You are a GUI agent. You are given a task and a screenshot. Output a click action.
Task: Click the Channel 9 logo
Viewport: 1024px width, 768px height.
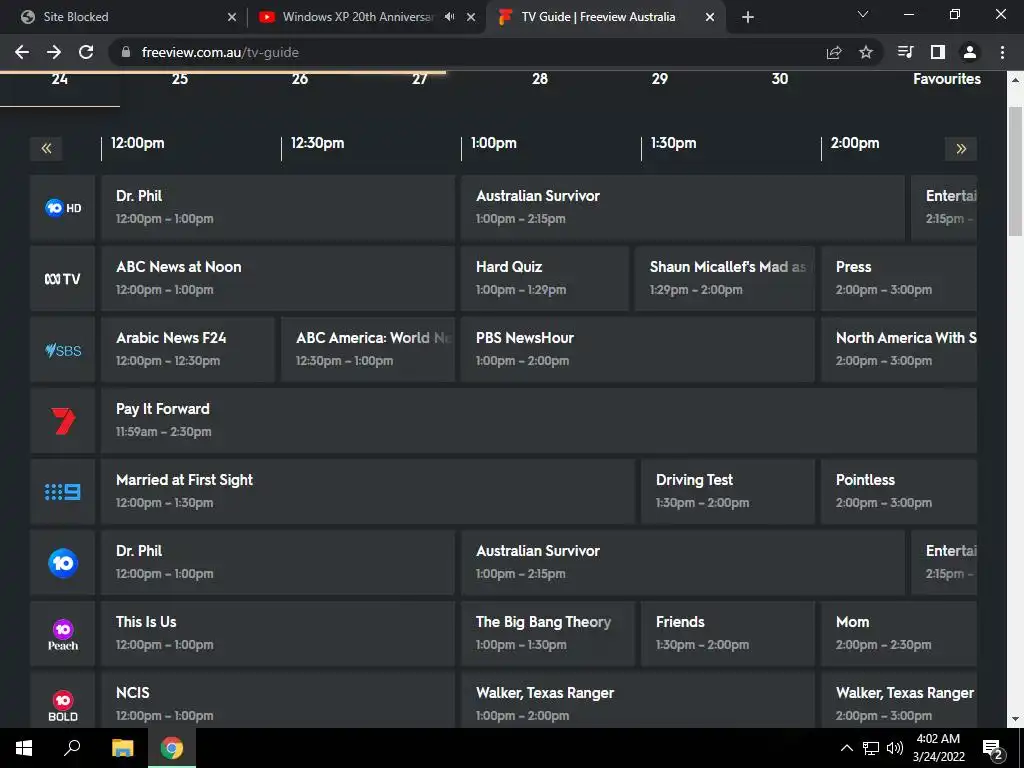[x=63, y=492]
